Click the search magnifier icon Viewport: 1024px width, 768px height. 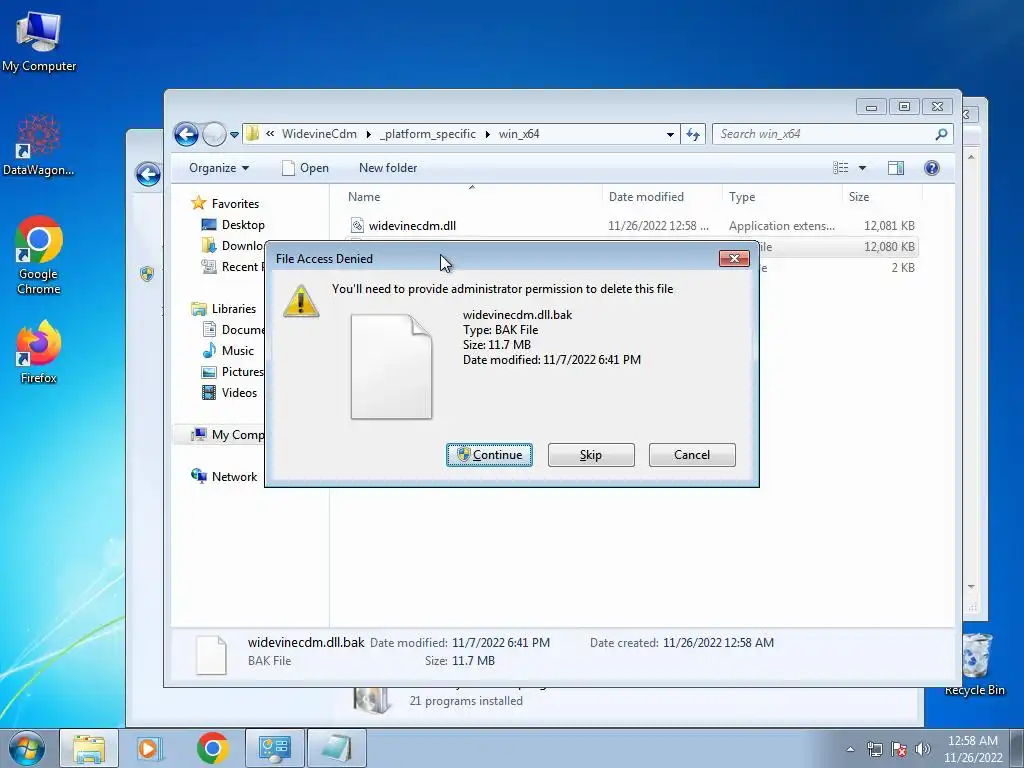941,134
